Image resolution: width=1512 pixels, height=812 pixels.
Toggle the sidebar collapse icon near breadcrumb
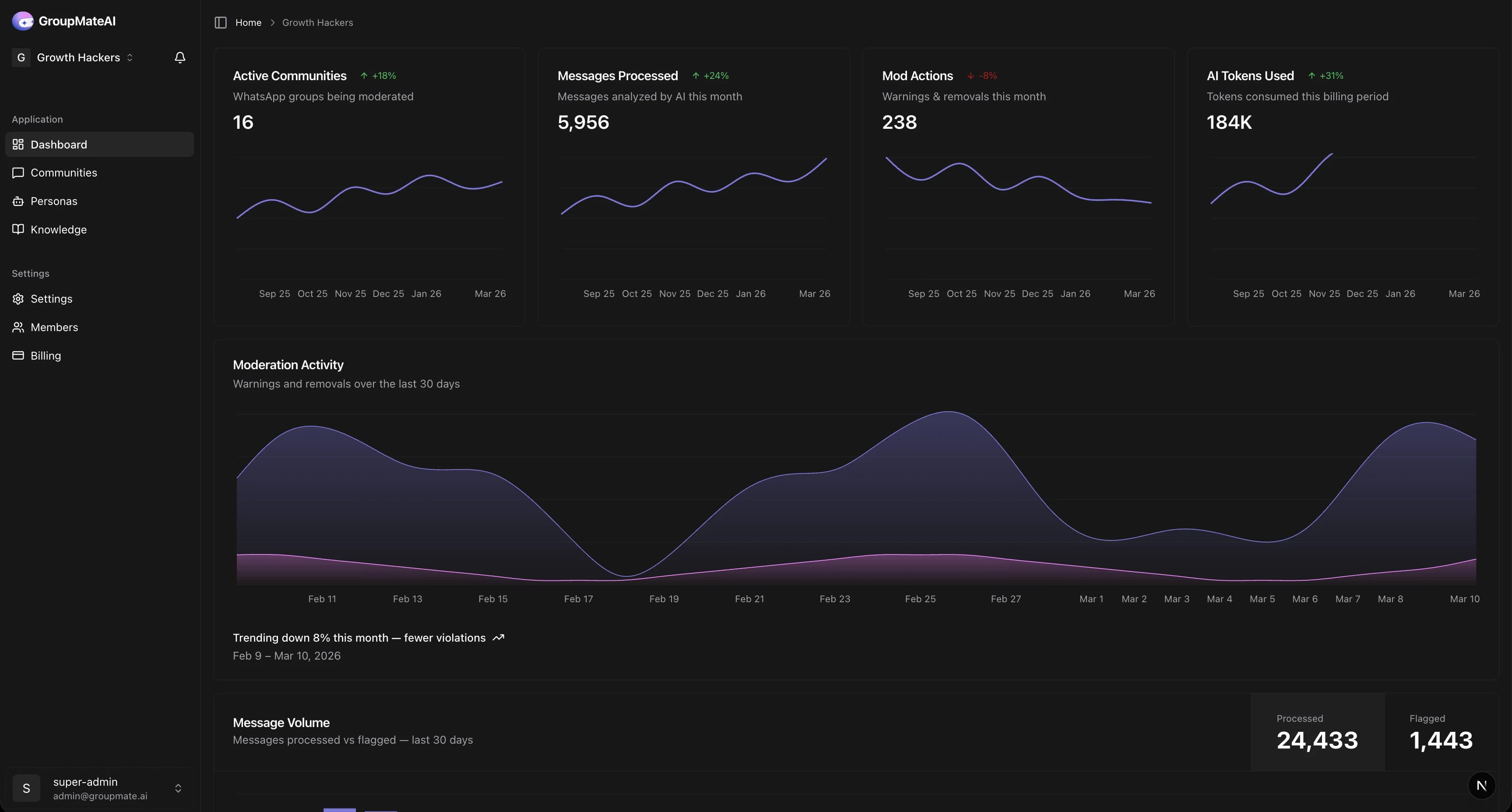[x=220, y=22]
